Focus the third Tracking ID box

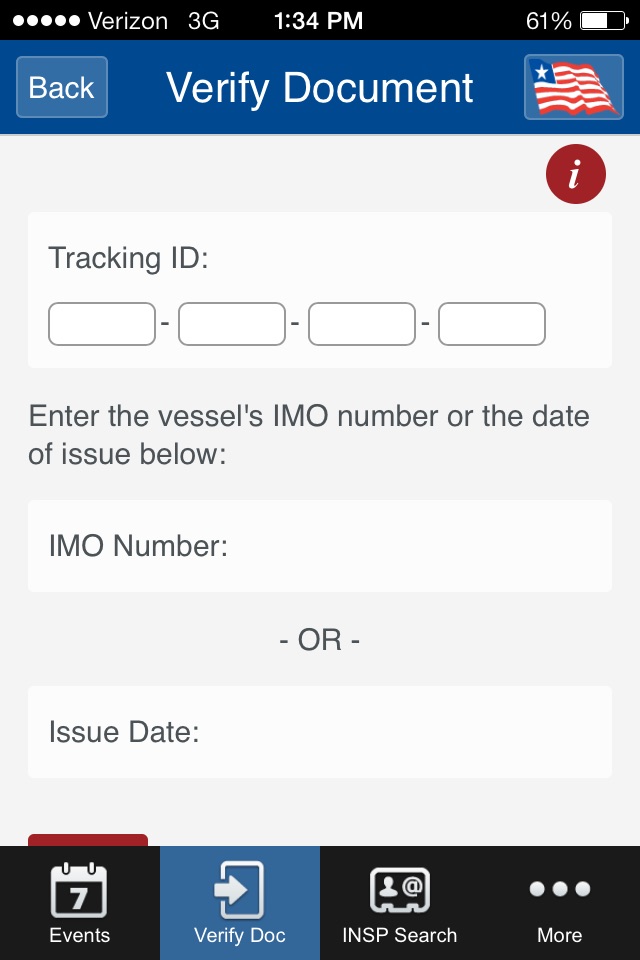(x=362, y=324)
